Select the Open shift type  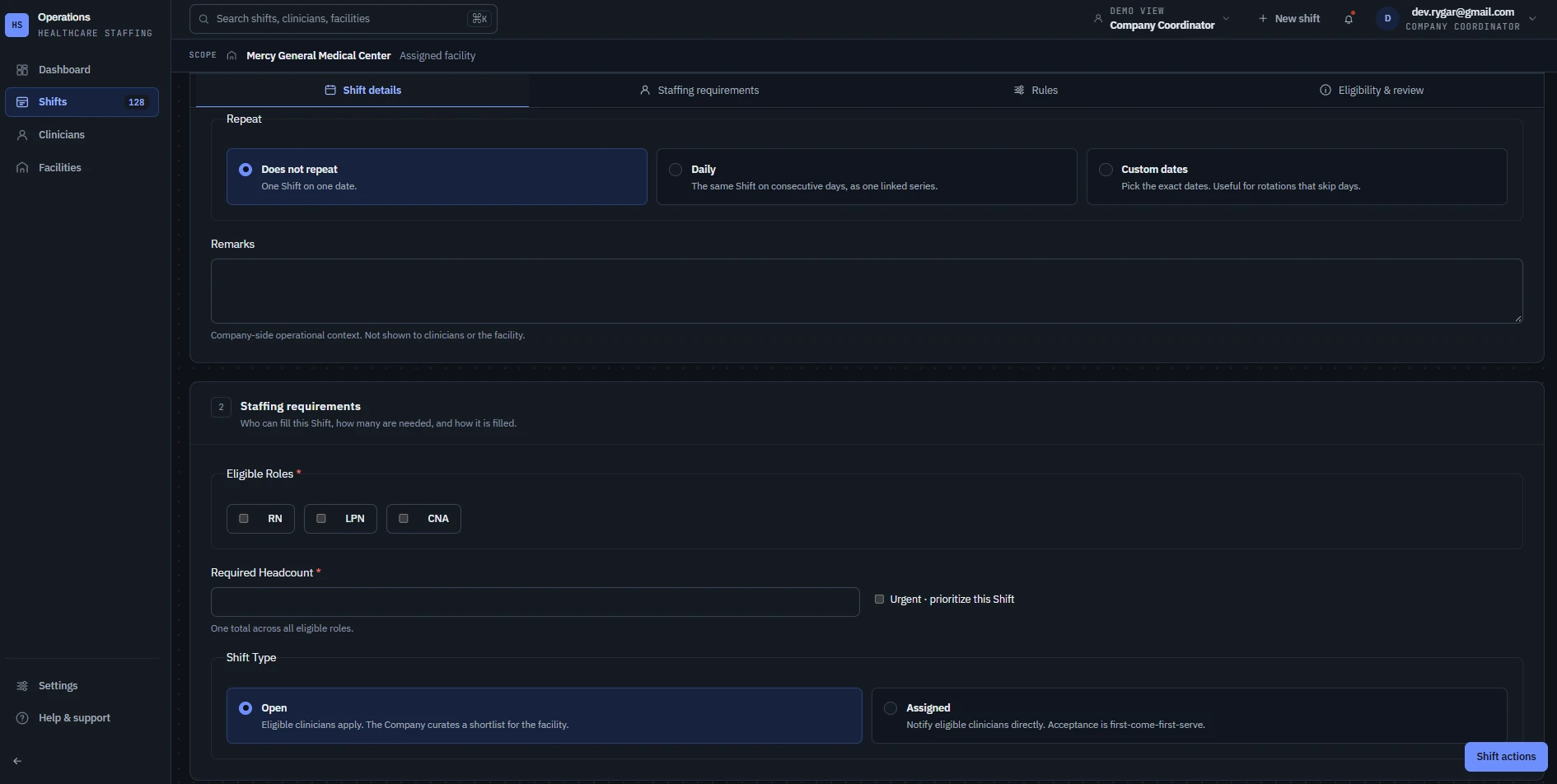[x=544, y=716]
